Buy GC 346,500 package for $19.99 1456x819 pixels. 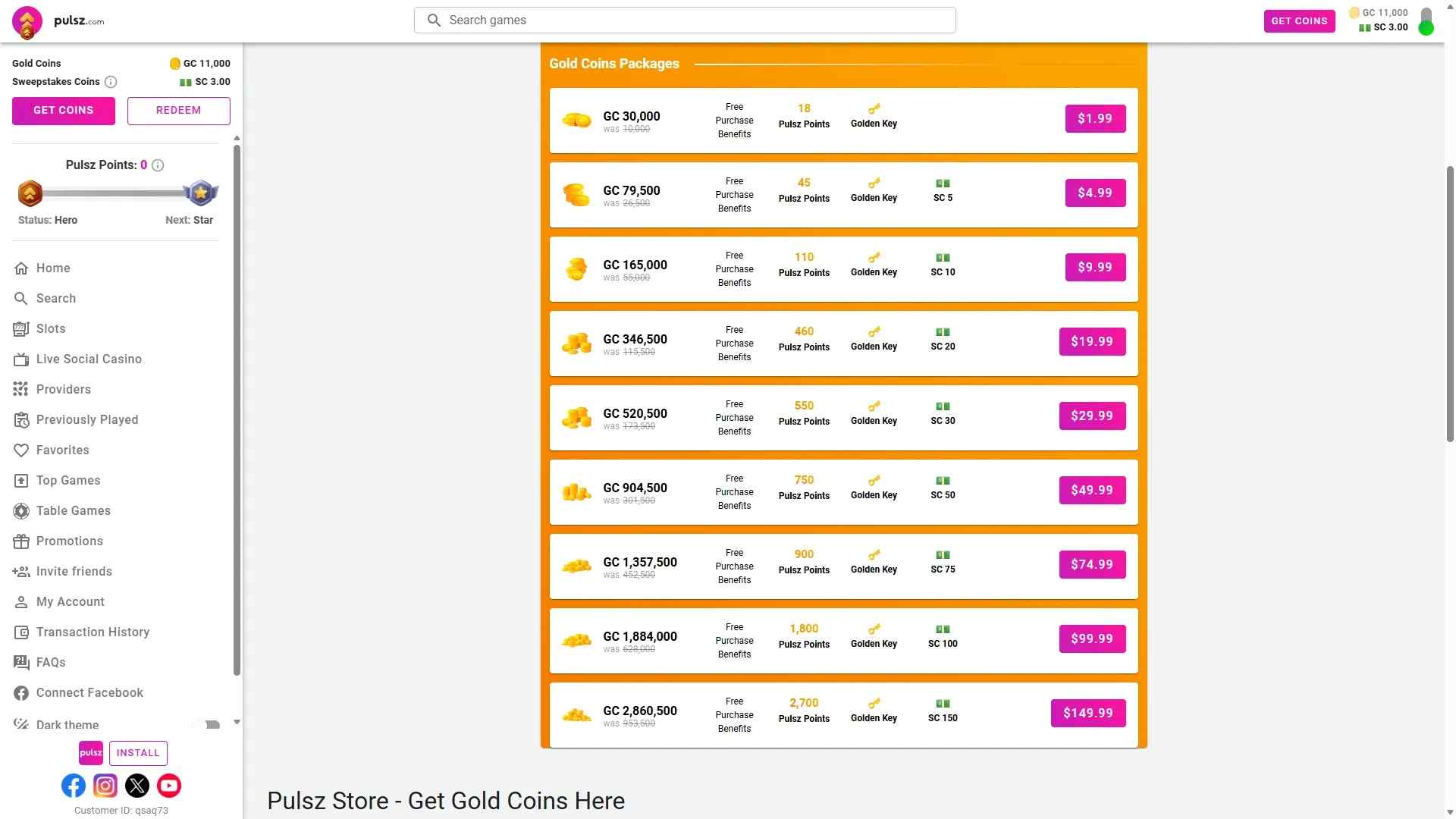1092,342
